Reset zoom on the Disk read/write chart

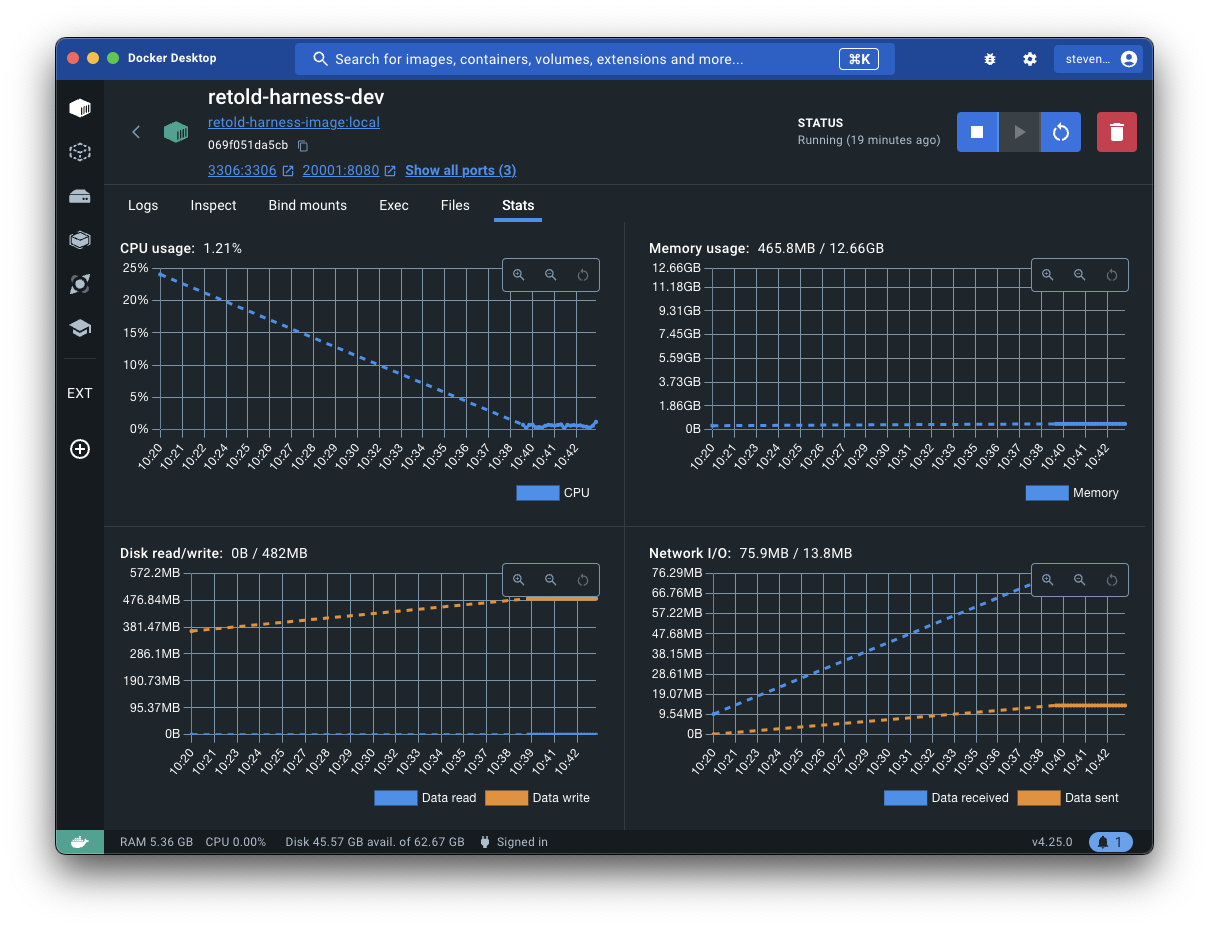point(583,580)
